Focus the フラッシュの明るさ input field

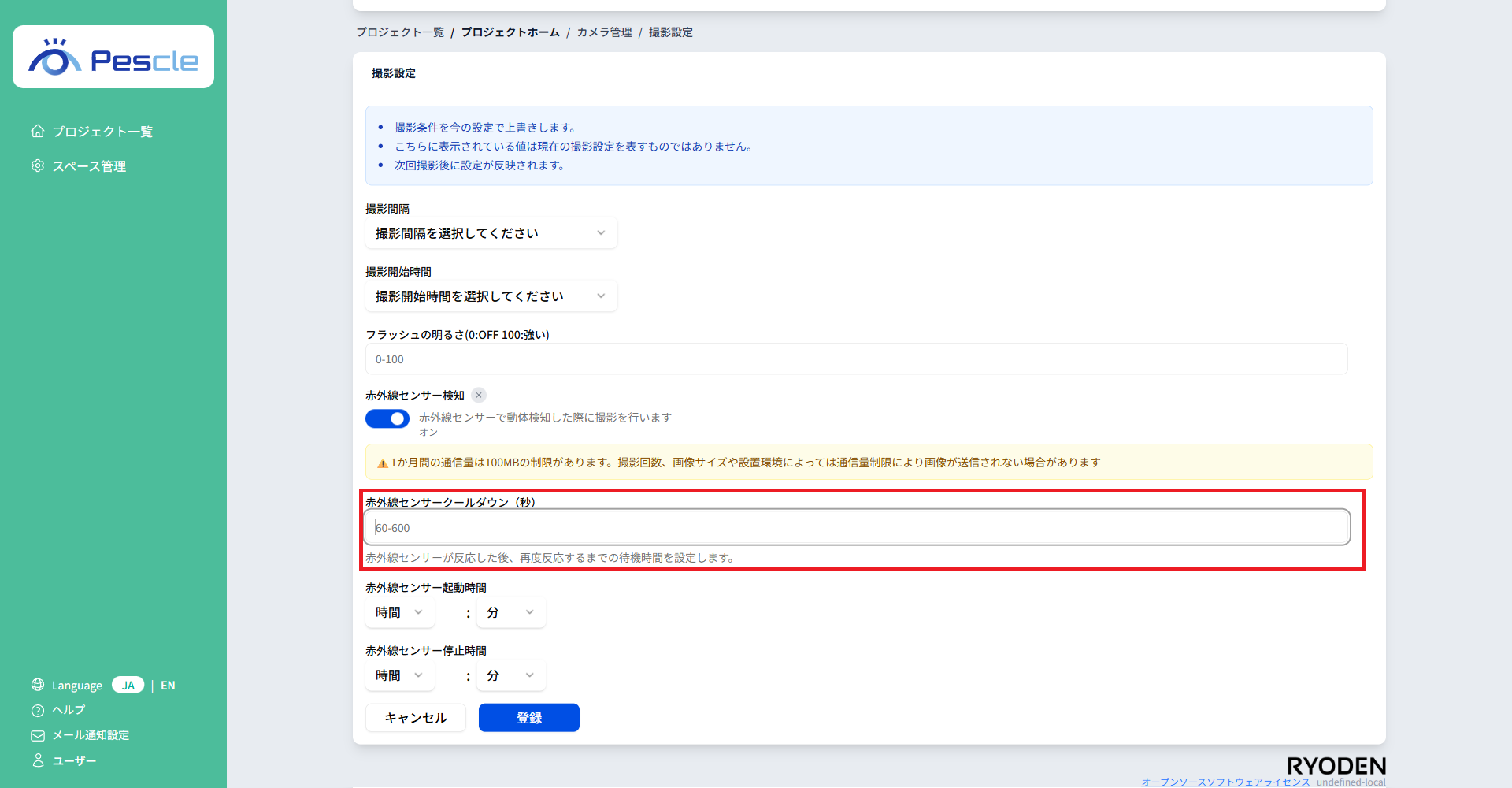(x=856, y=359)
